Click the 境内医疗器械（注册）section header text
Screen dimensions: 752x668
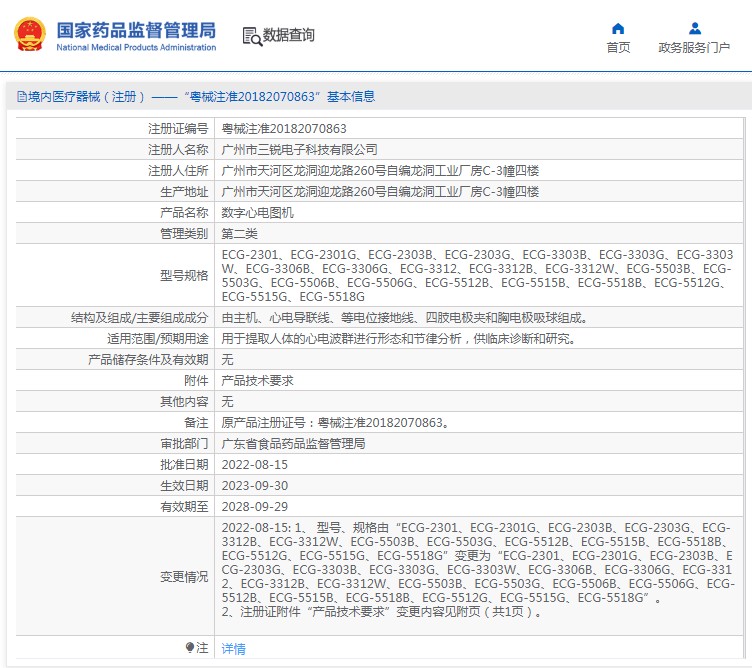[88, 97]
